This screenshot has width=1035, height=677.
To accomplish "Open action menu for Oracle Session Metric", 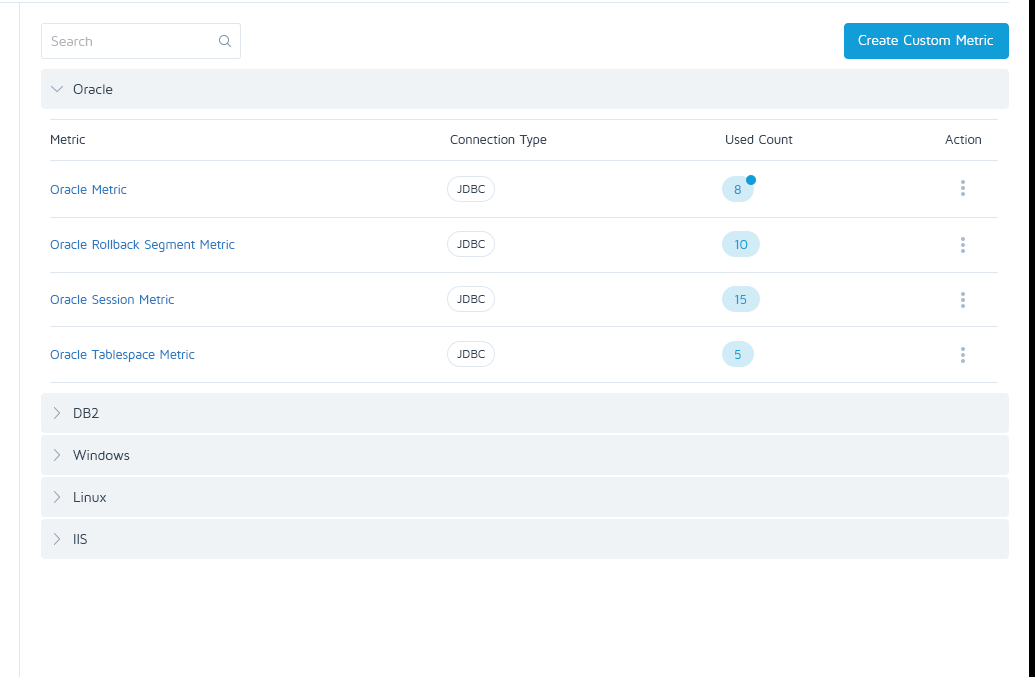I will 962,300.
